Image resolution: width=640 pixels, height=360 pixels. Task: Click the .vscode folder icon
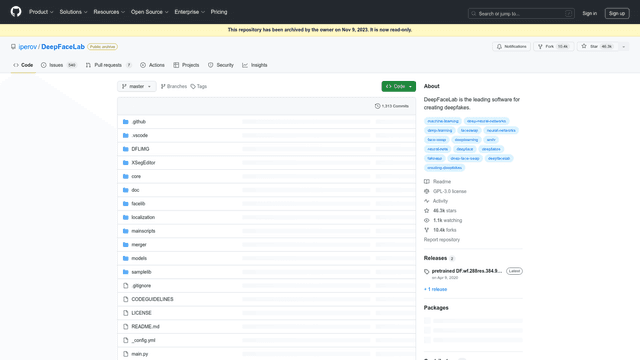click(x=126, y=135)
